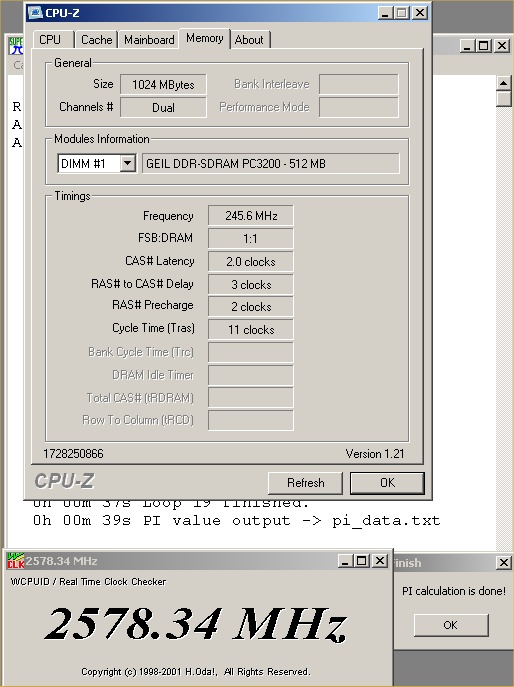The image size is (514, 687).
Task: Open the About tab
Action: 249,40
